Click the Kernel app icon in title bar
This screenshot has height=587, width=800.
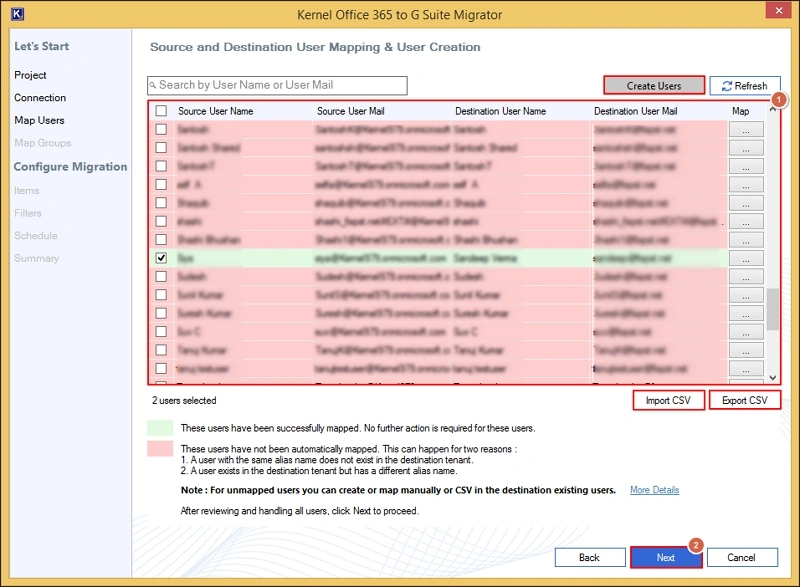(14, 14)
